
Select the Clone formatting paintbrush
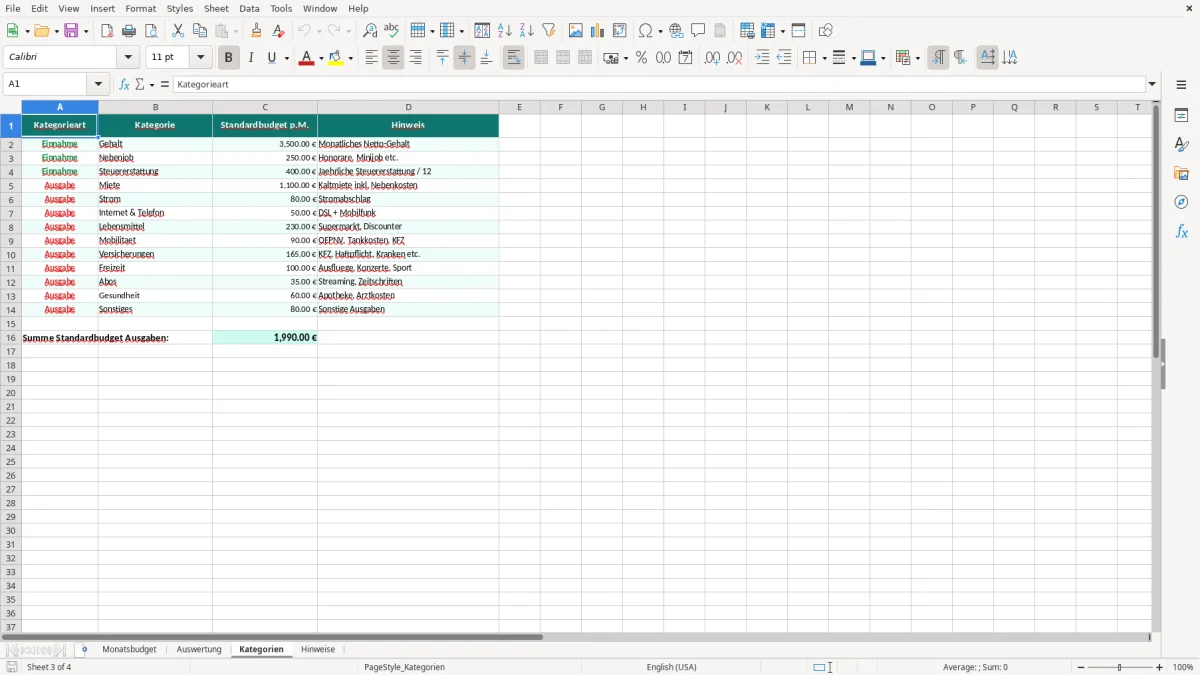click(257, 31)
